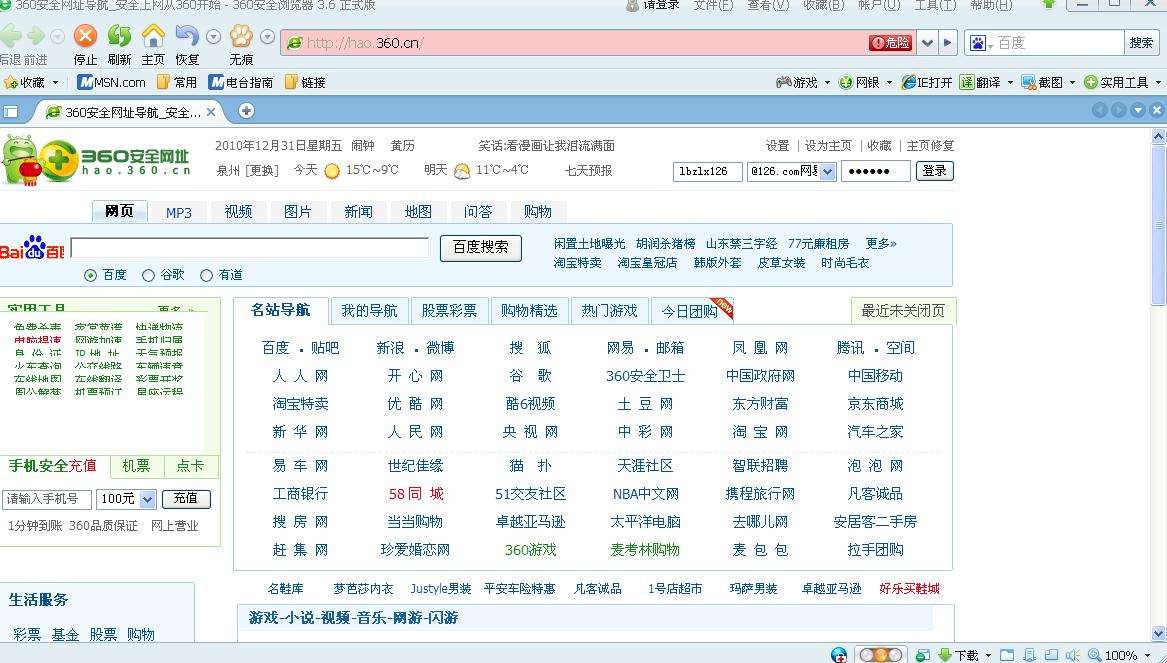Open the 工具(T) menu
This screenshot has height=663, width=1167.
pos(935,4)
